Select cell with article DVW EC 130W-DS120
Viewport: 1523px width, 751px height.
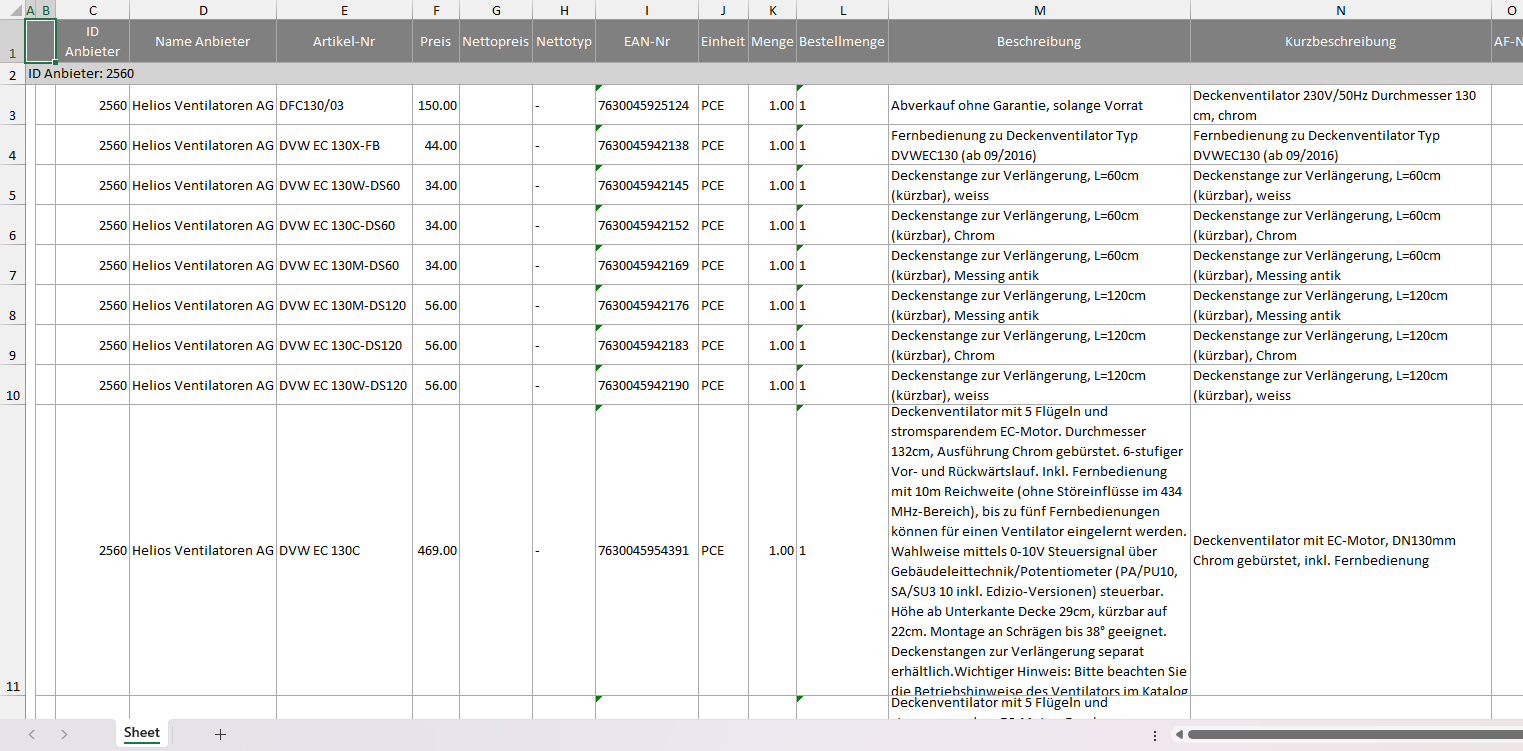(x=344, y=385)
